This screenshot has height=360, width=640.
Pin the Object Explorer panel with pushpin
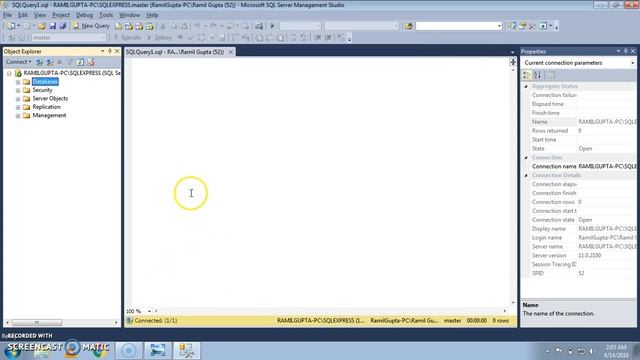[109, 51]
